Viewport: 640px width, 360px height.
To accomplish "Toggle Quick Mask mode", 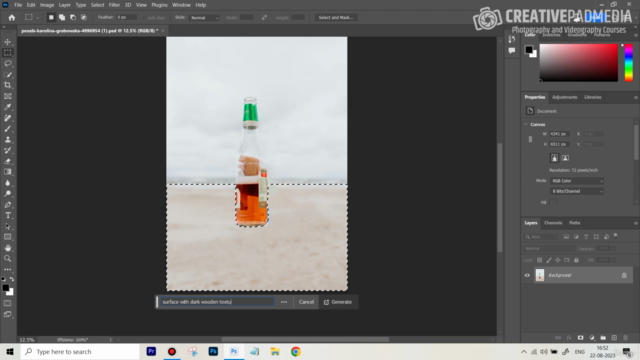I will [x=8, y=303].
